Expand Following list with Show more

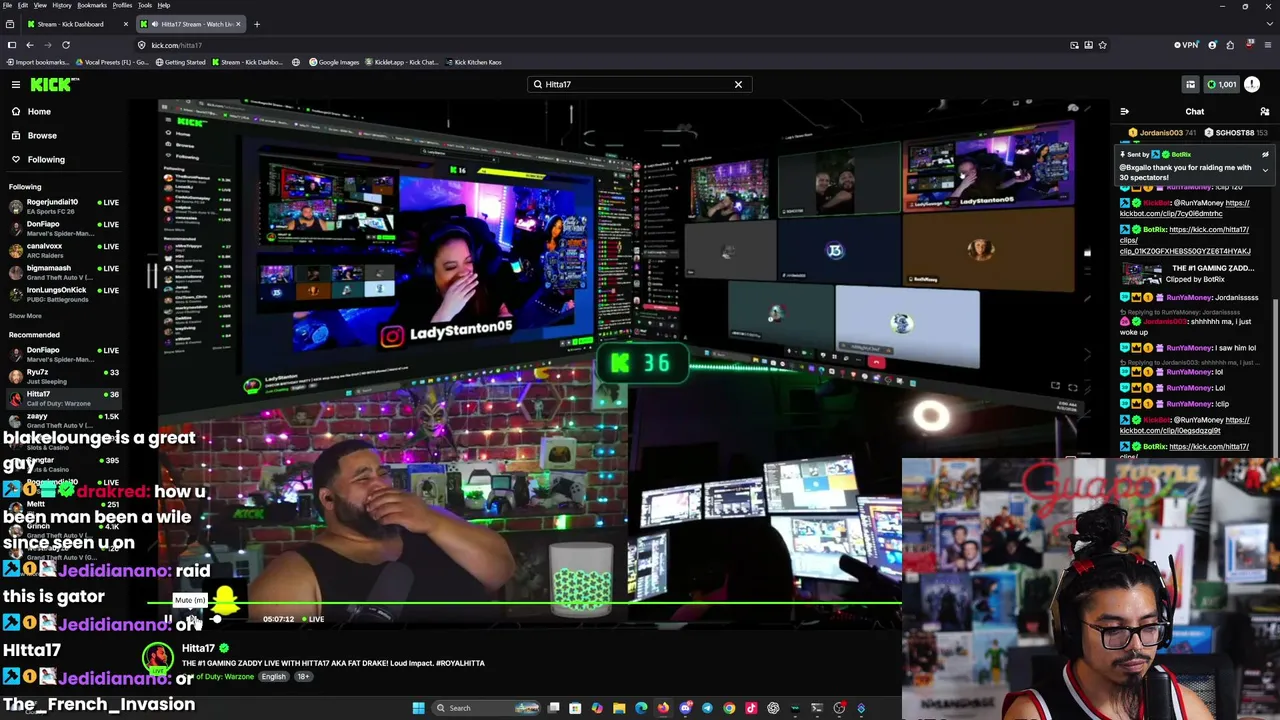coord(25,316)
